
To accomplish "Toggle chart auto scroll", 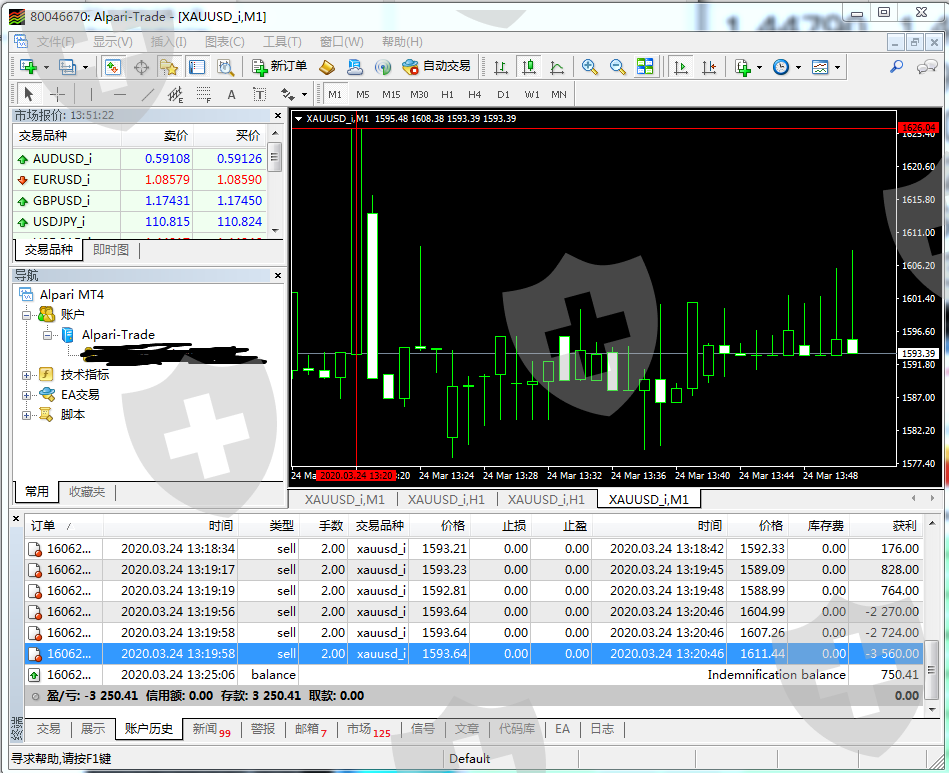I will 681,67.
